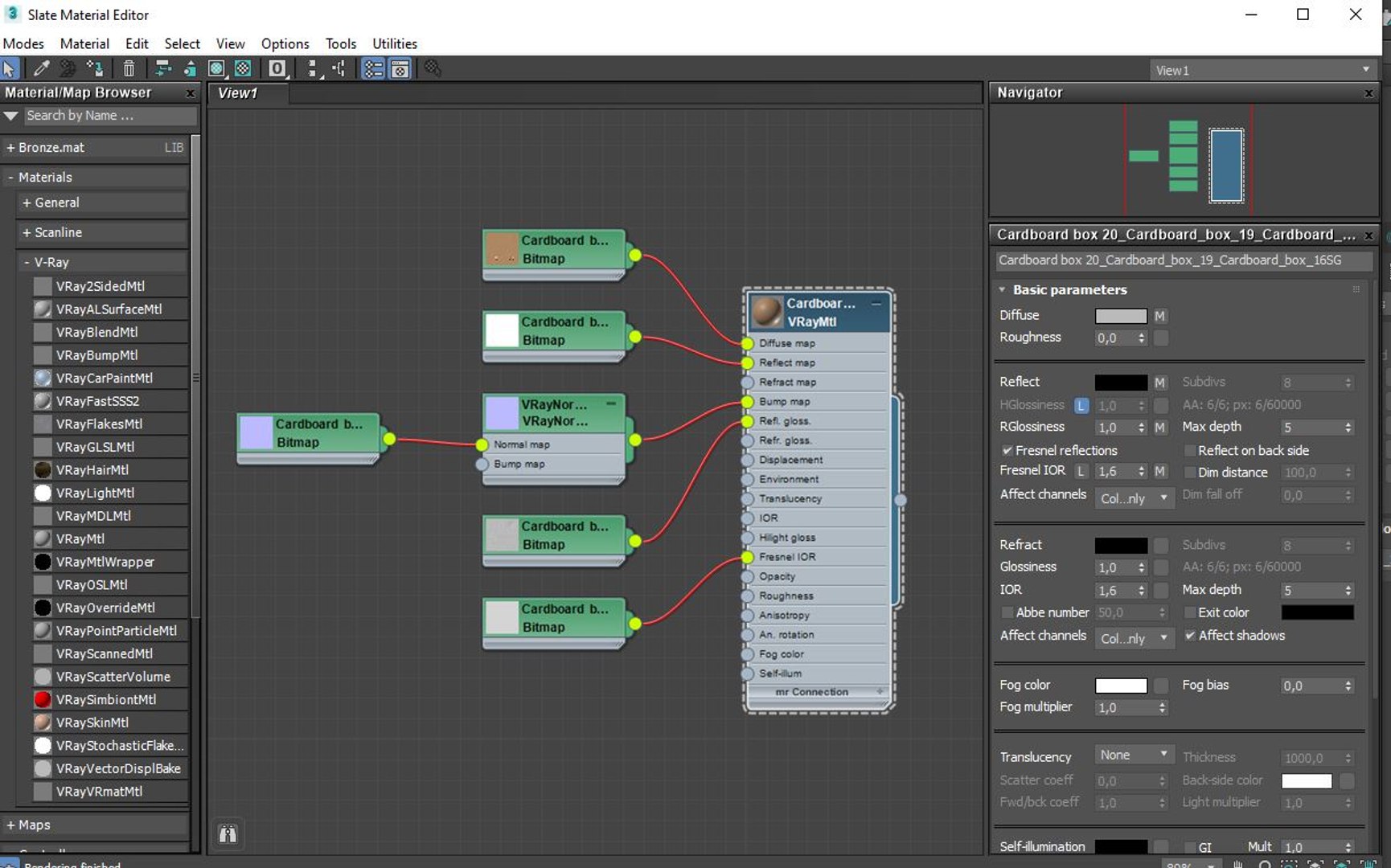Screen dimensions: 1391x868
Task: Open the Utilities menu
Action: coord(394,43)
